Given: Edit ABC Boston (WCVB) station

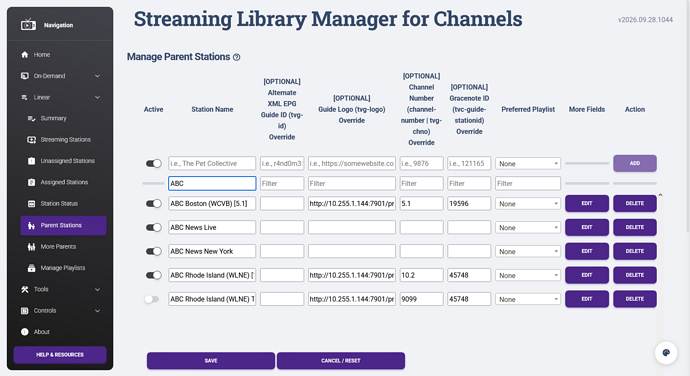Looking at the screenshot, I should [x=587, y=203].
